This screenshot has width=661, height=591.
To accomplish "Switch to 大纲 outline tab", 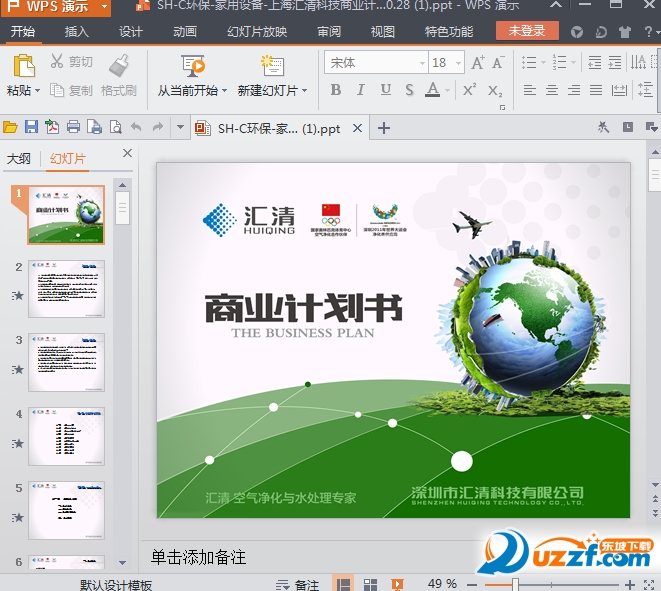I will pos(19,159).
